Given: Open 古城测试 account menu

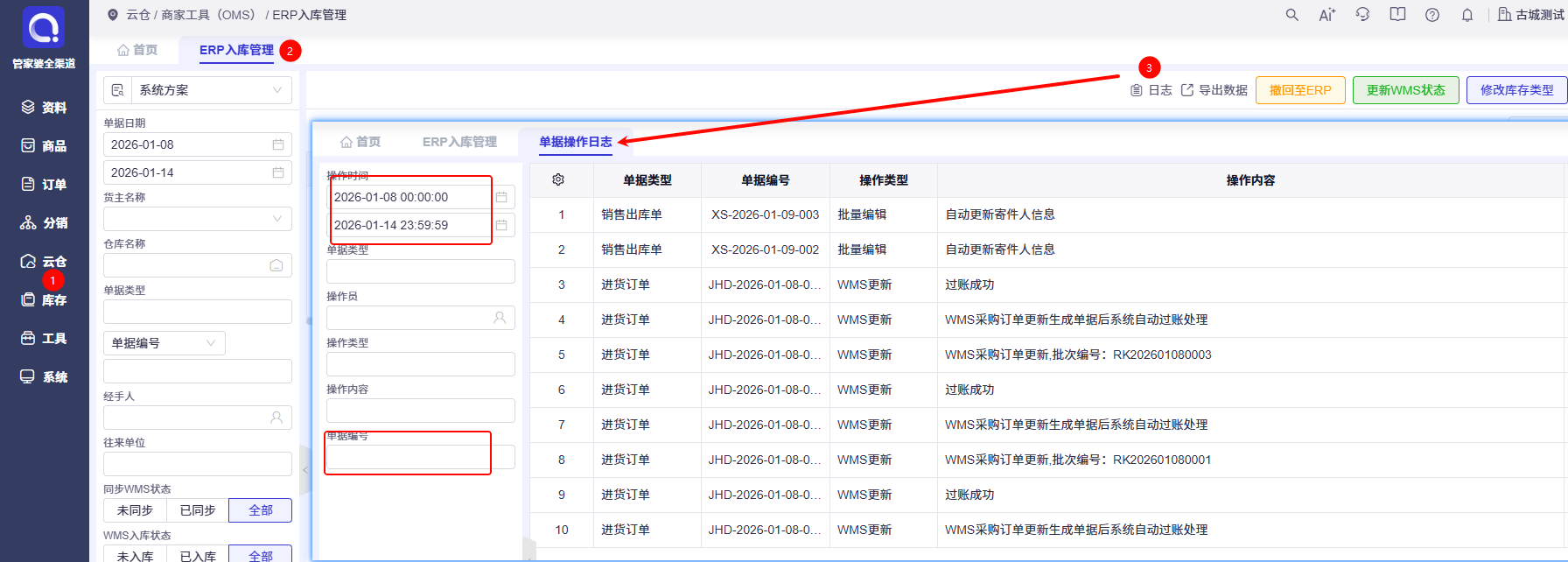Looking at the screenshot, I should [x=1530, y=15].
